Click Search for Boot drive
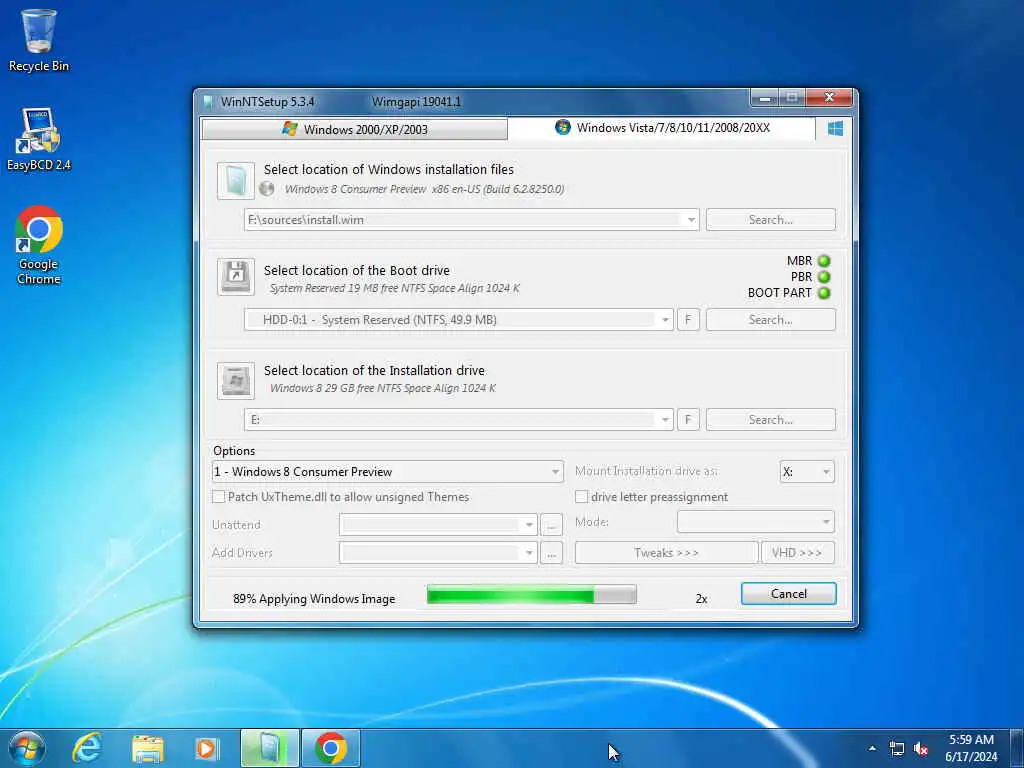 [771, 320]
